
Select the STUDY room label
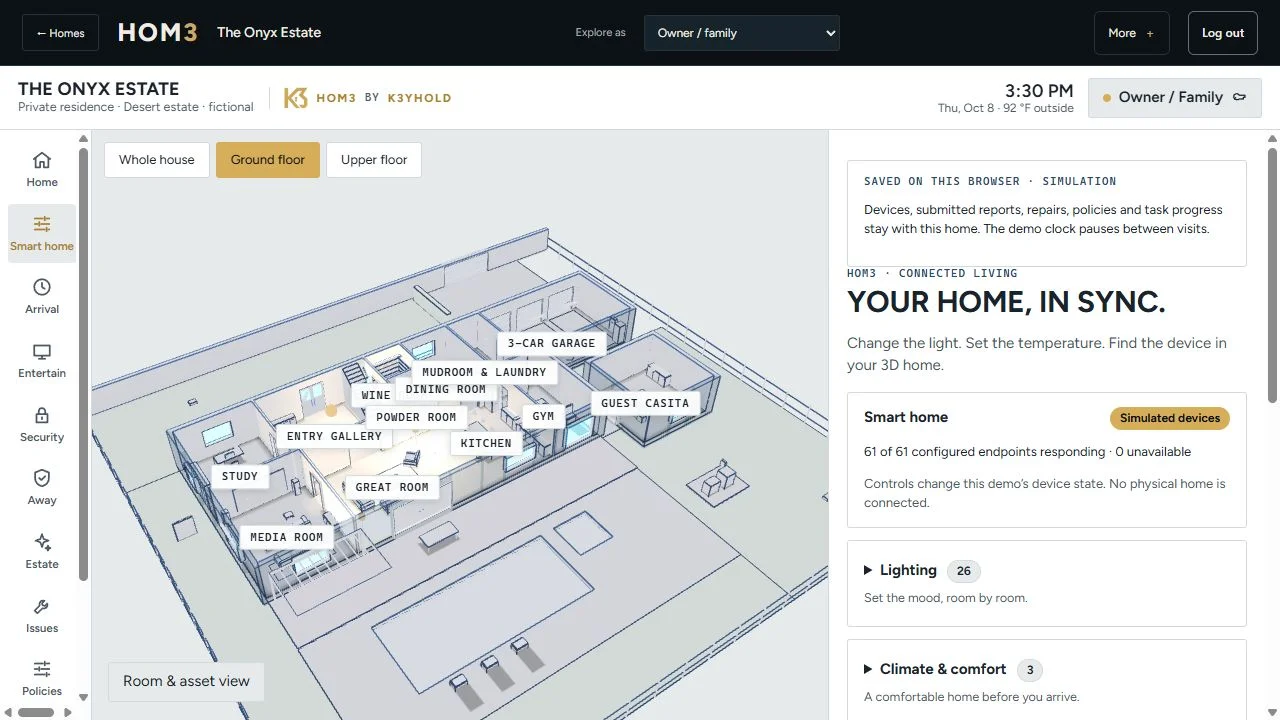(x=240, y=476)
